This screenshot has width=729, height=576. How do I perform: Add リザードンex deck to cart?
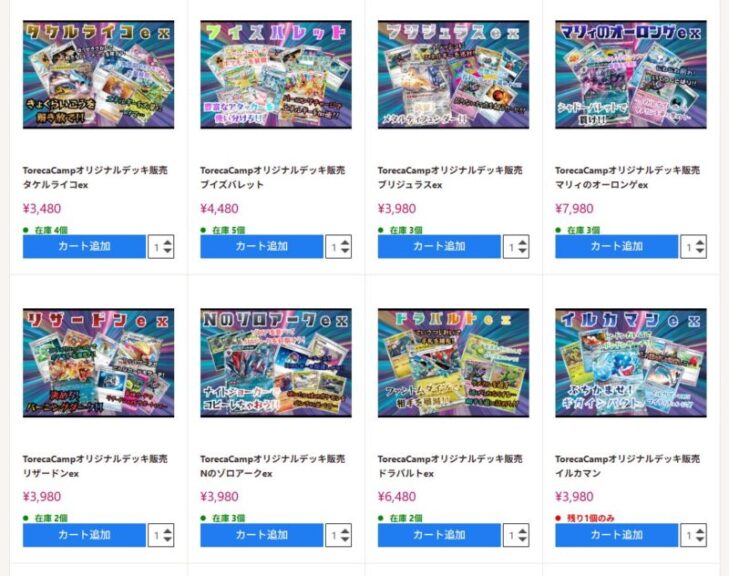(84, 535)
